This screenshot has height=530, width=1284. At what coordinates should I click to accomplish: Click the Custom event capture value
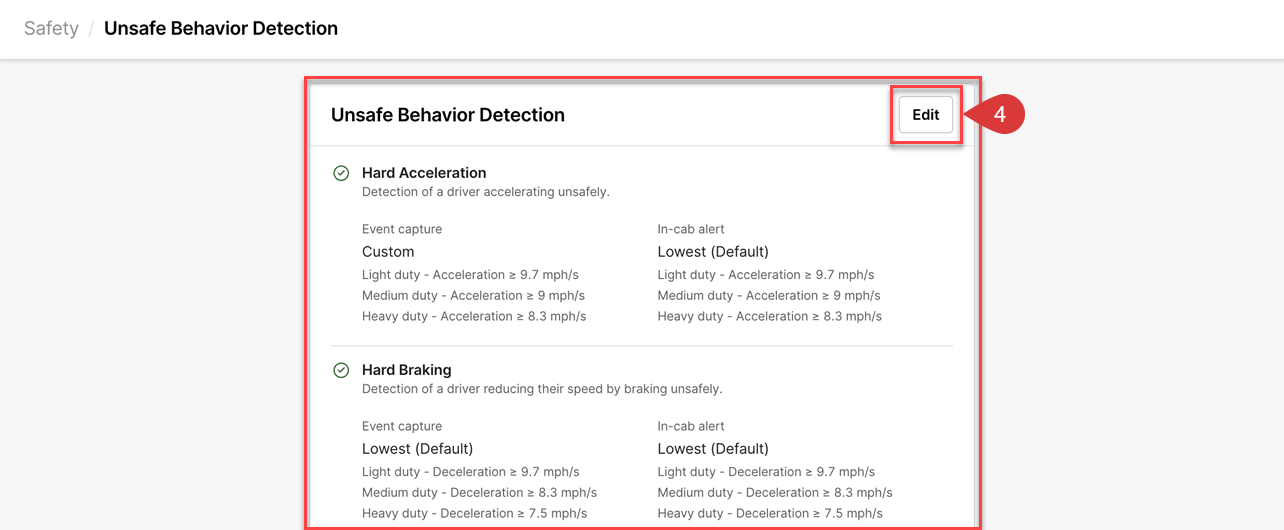388,252
